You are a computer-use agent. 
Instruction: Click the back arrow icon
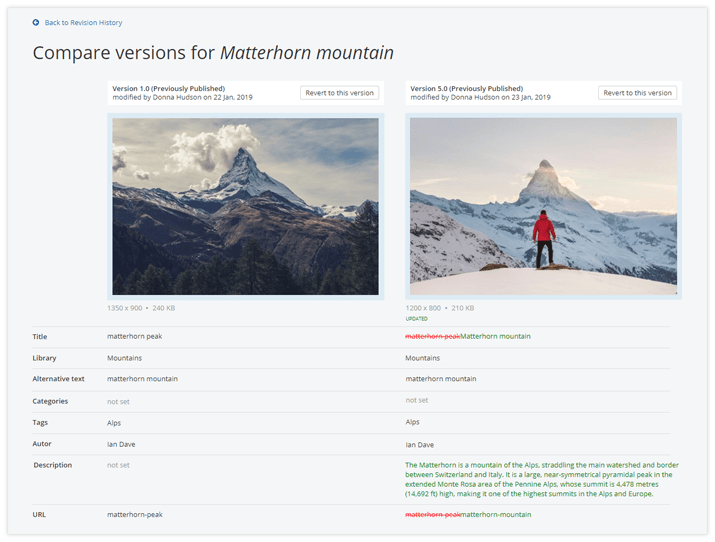point(36,22)
